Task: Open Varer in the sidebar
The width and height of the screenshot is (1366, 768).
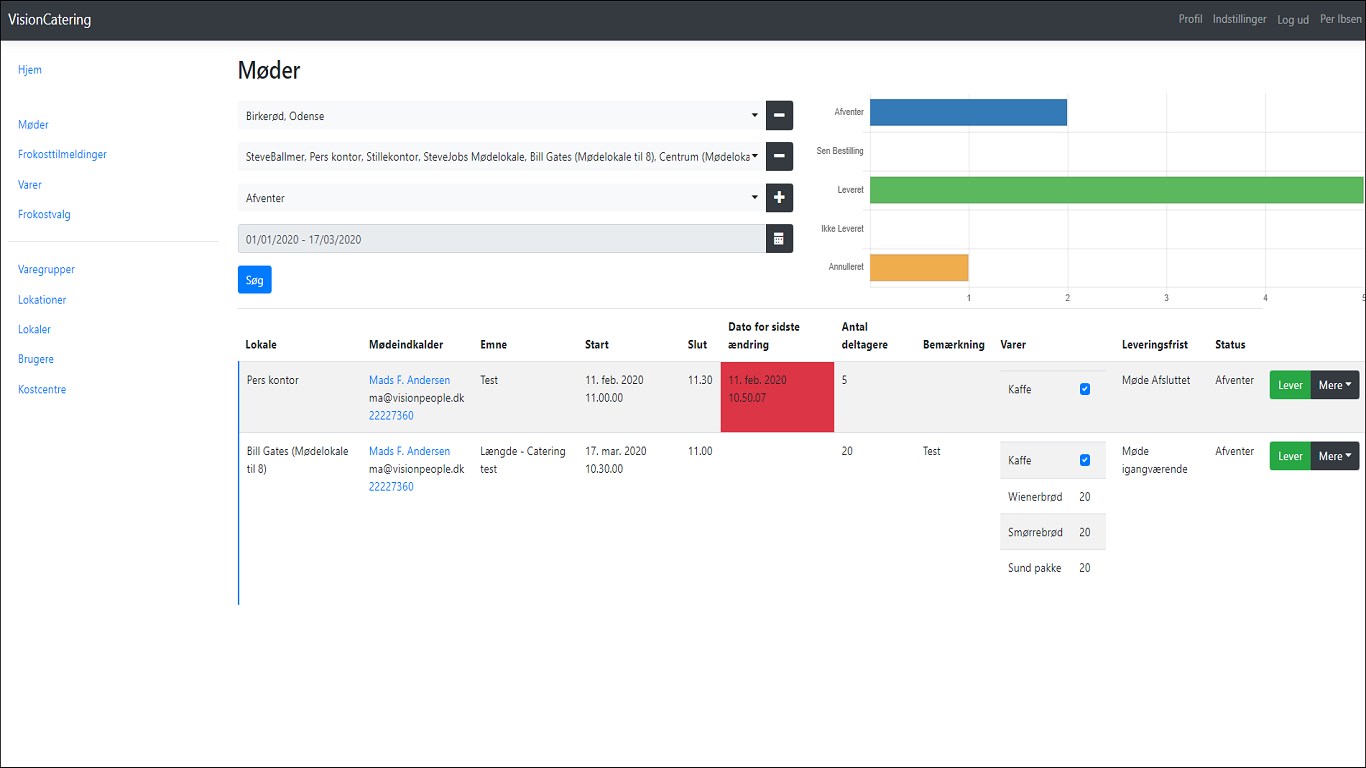Action: click(30, 185)
